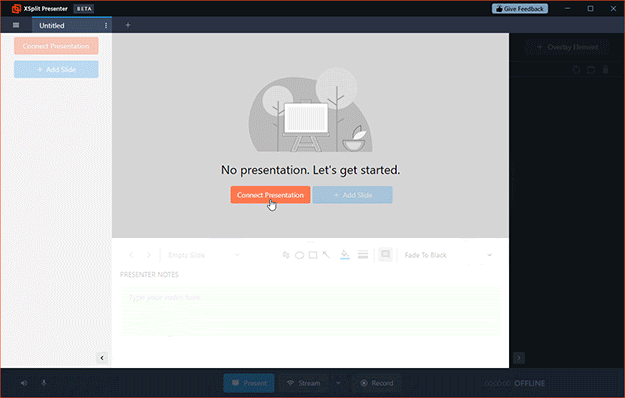
Task: Toggle the microphone icon
Action: (x=44, y=383)
